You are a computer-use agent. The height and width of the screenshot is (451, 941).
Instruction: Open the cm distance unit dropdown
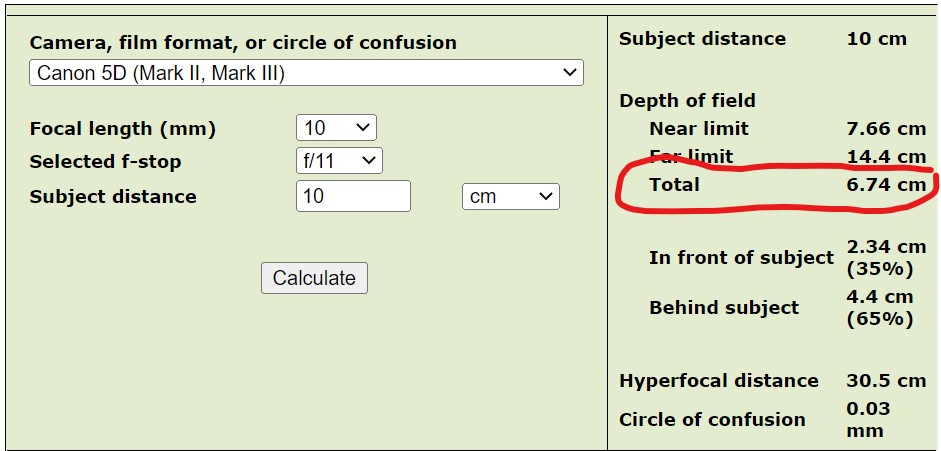[510, 196]
